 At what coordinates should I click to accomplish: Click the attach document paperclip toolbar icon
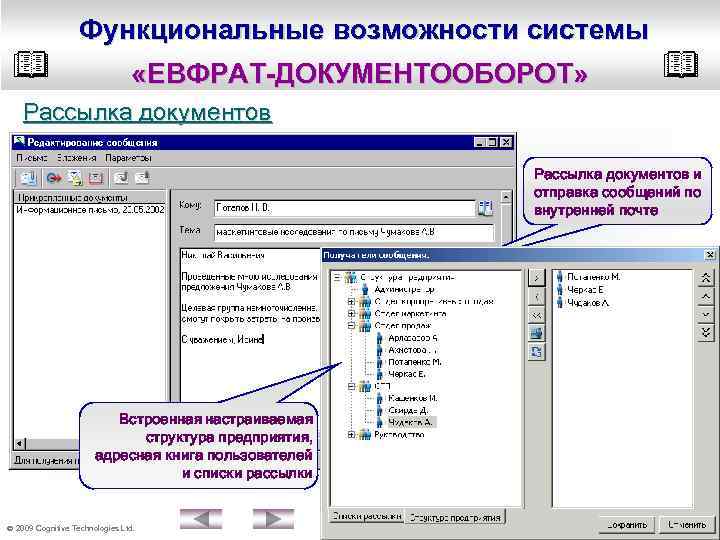click(28, 178)
